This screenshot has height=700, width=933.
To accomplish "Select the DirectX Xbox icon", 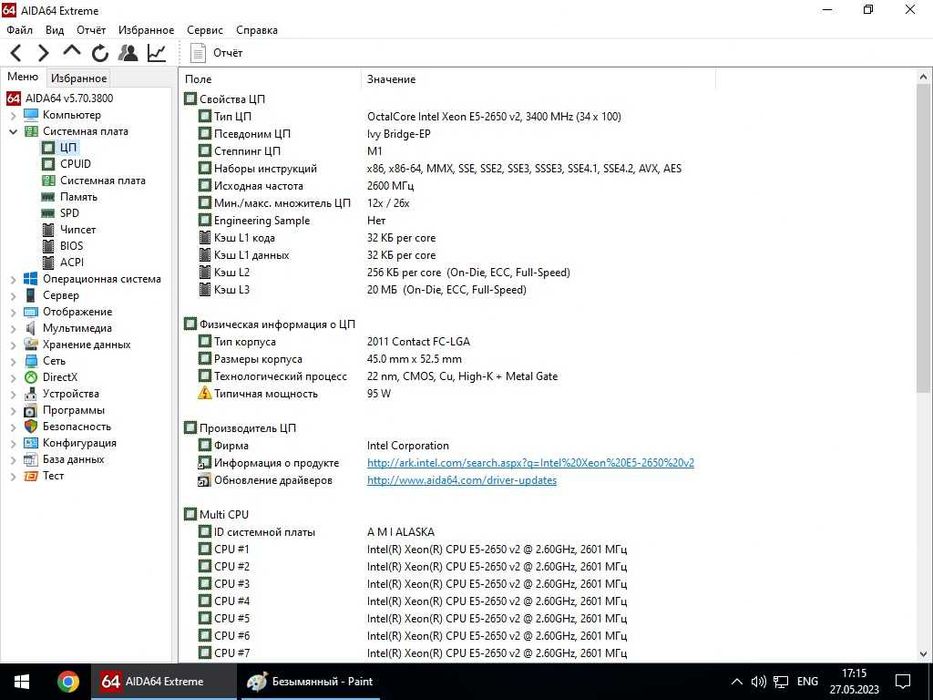I will coord(31,377).
